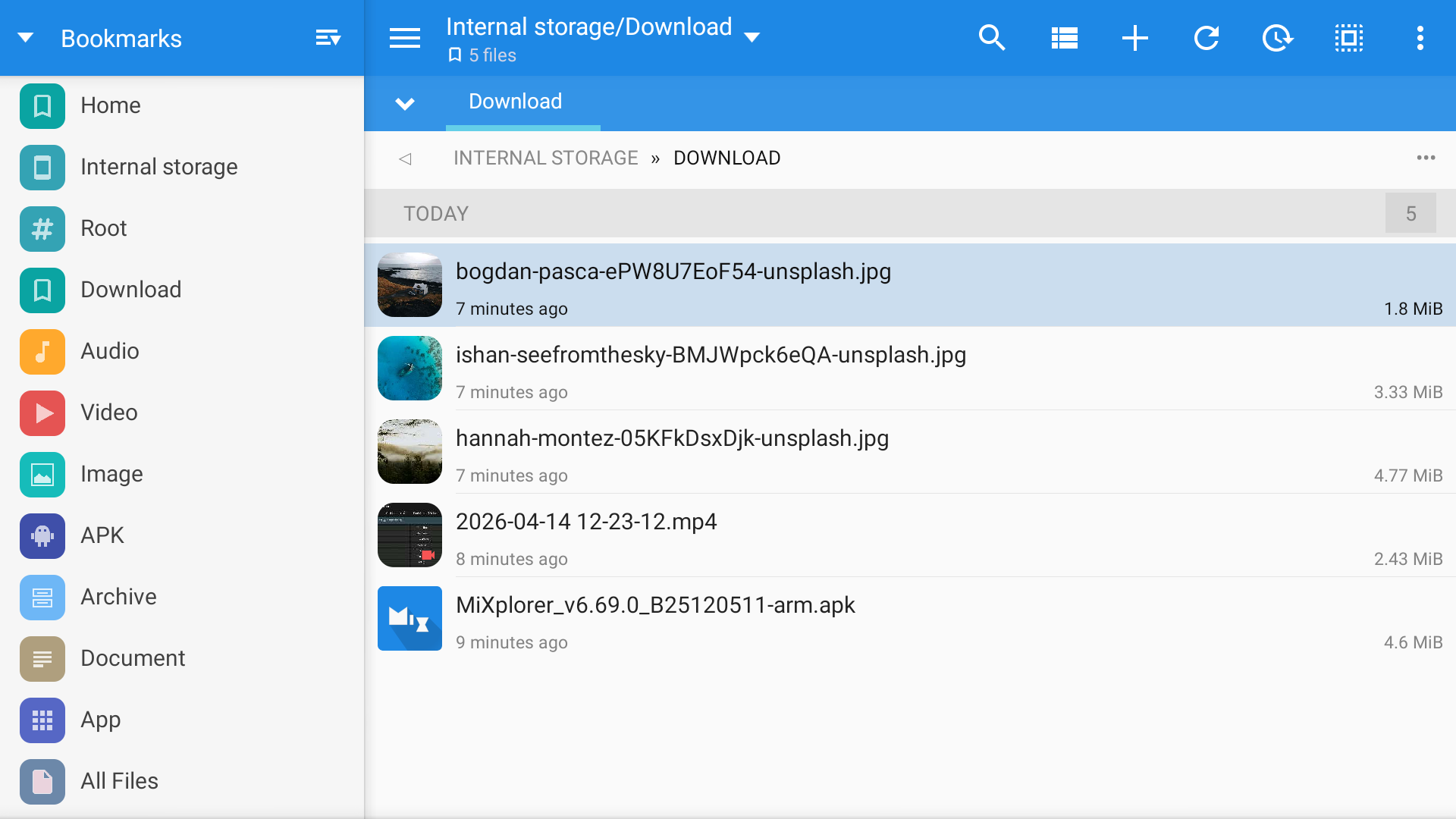1456x819 pixels.
Task: Switch view mode with list icon
Action: click(1064, 38)
